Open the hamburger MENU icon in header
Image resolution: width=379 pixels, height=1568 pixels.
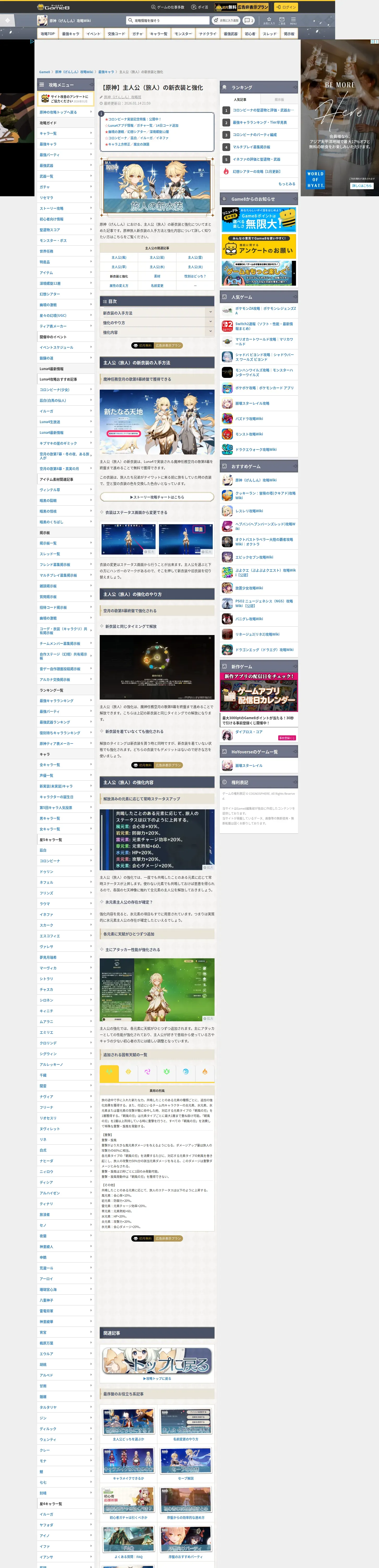pos(293,20)
